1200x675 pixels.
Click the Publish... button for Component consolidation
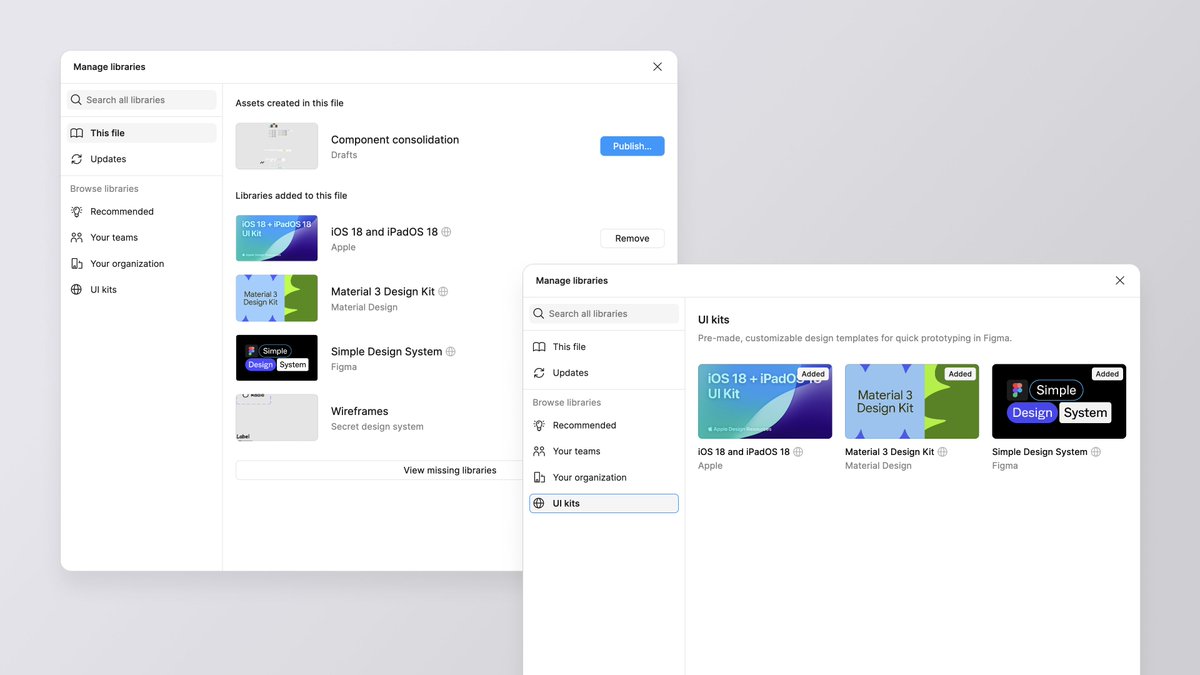pos(632,146)
